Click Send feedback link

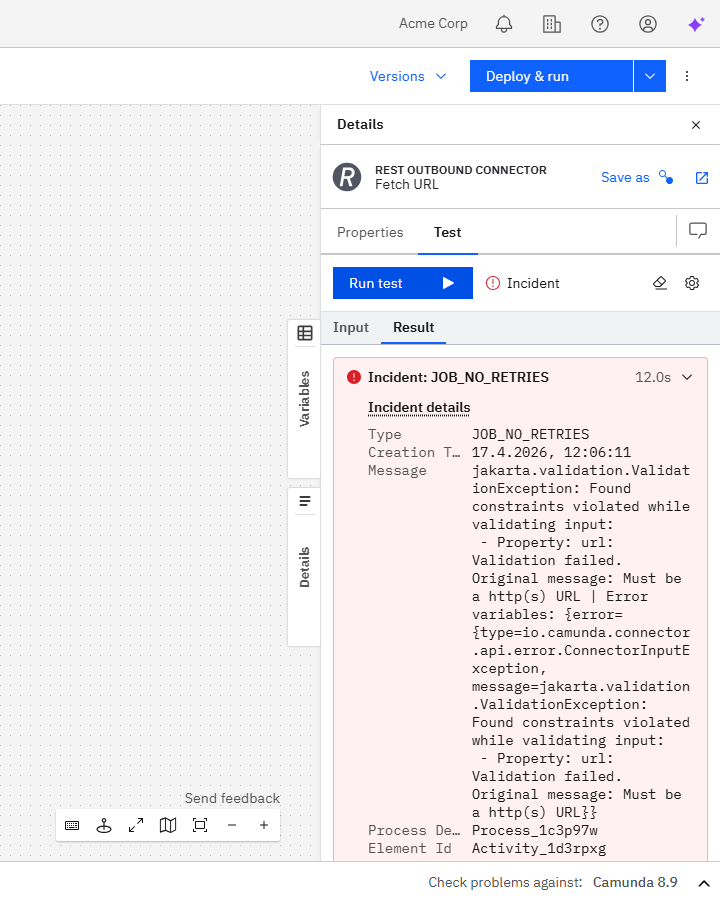tap(232, 798)
